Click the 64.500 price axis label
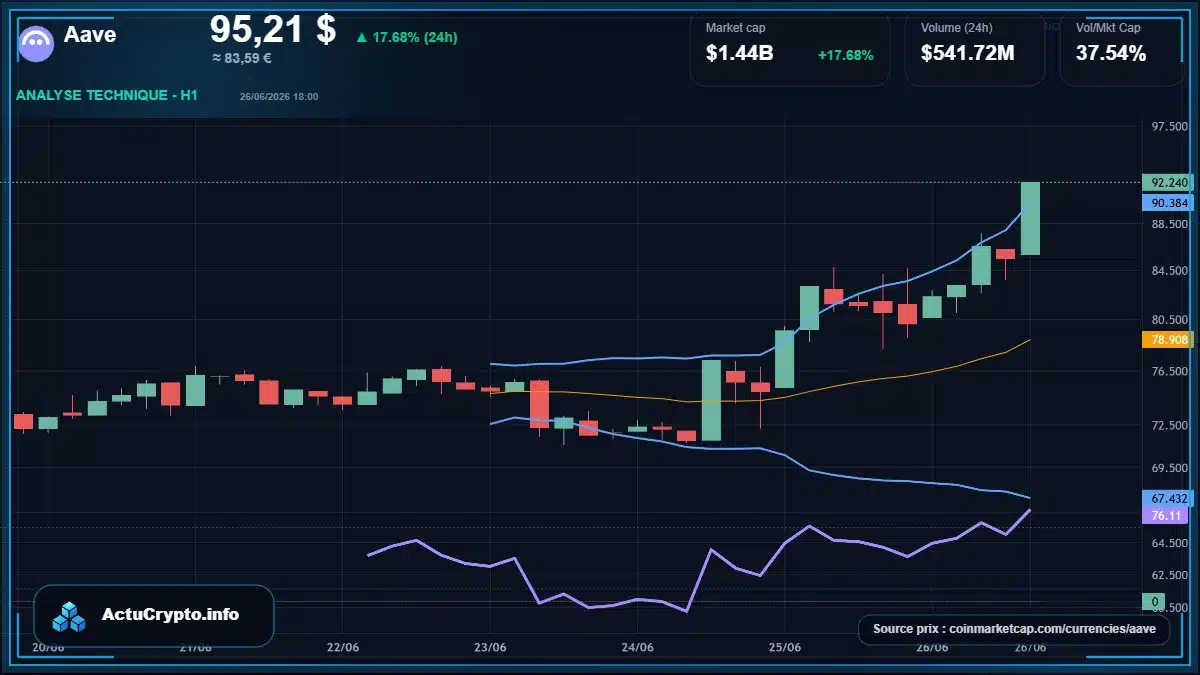Screen dimensions: 1200x675 pos(1169,543)
